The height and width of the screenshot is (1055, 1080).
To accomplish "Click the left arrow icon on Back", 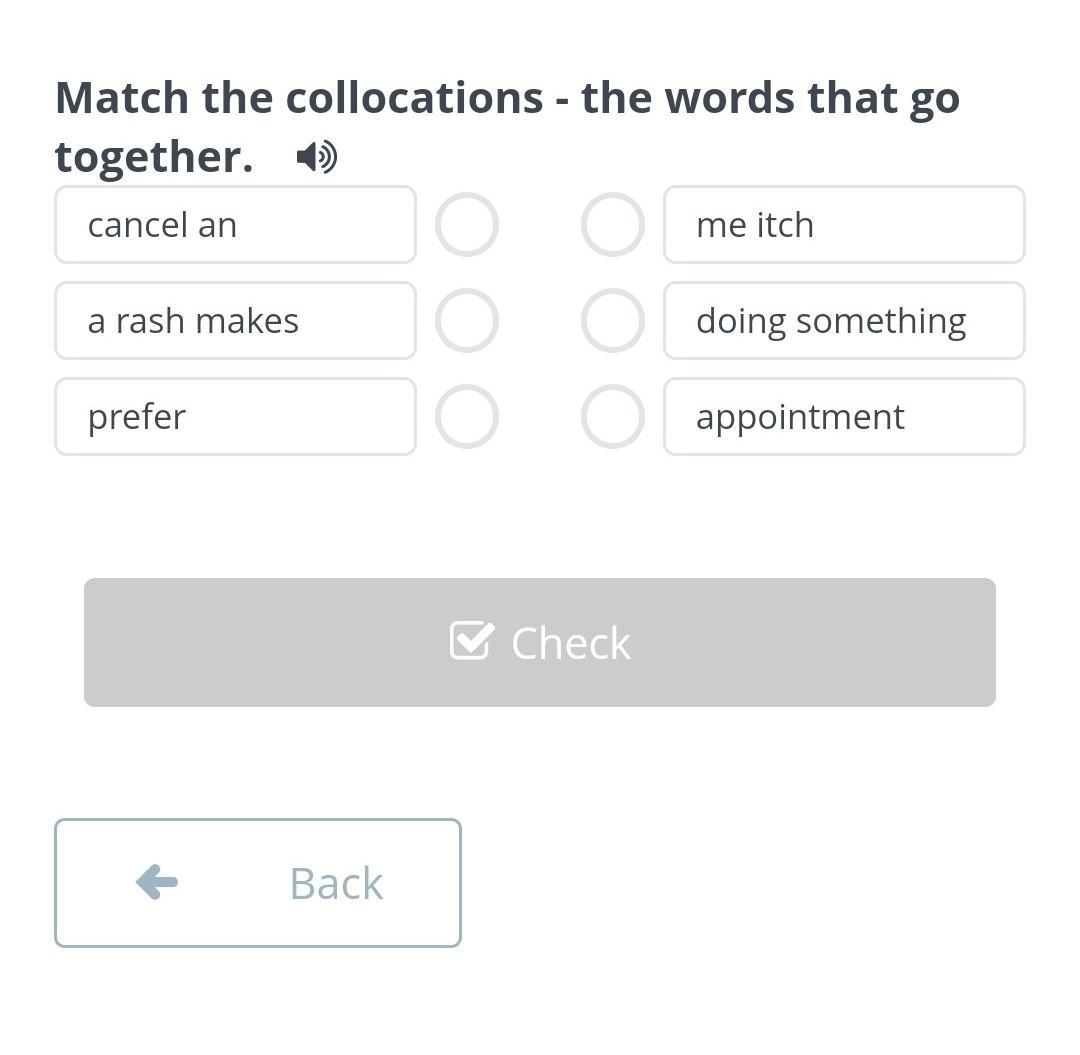I will [x=157, y=882].
